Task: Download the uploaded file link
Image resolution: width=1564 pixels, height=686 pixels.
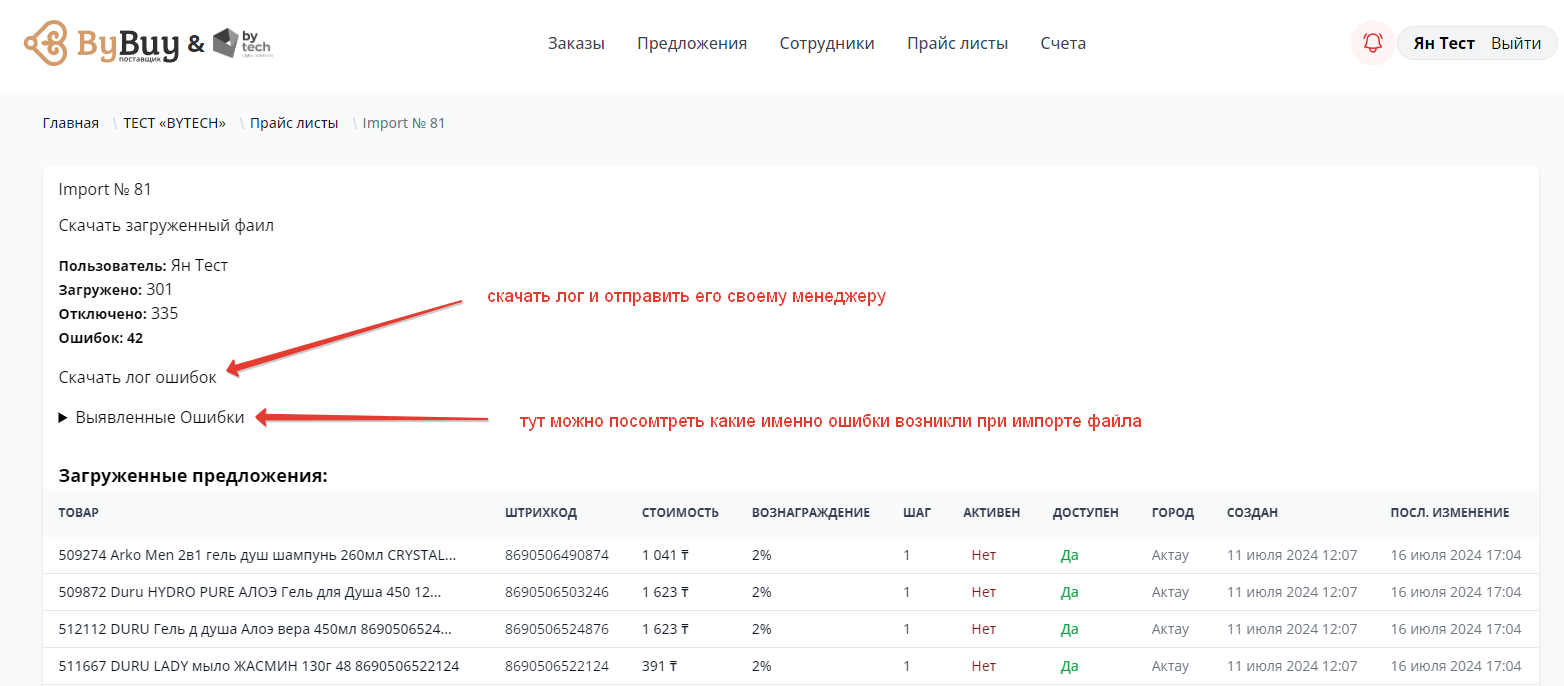Action: [166, 226]
